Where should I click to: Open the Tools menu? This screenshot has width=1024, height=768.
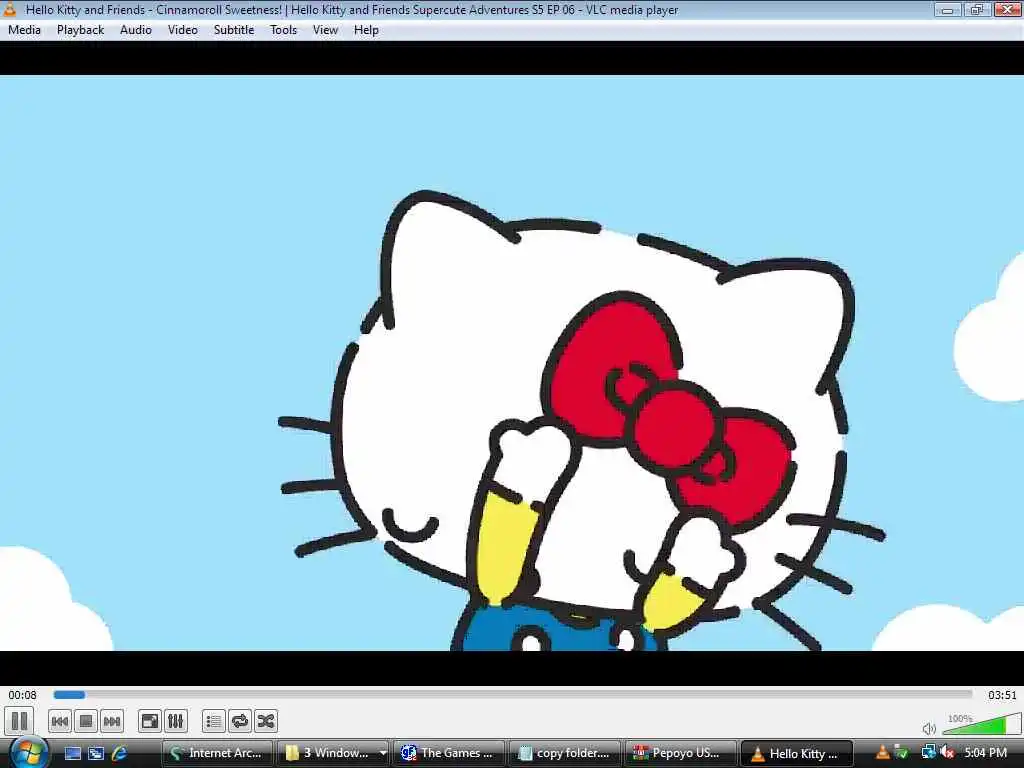(x=283, y=30)
